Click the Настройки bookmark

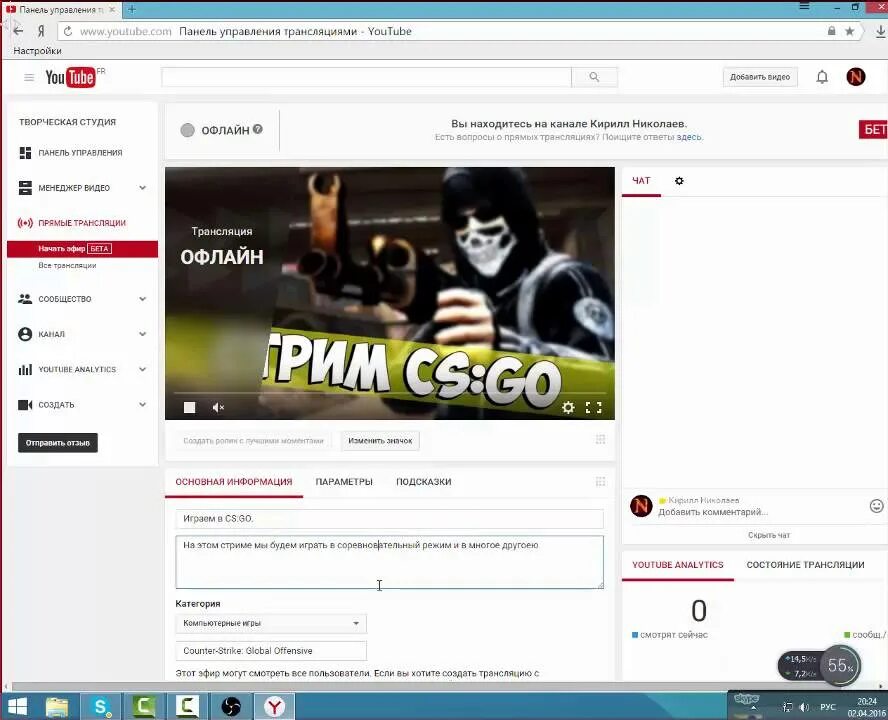[x=37, y=50]
